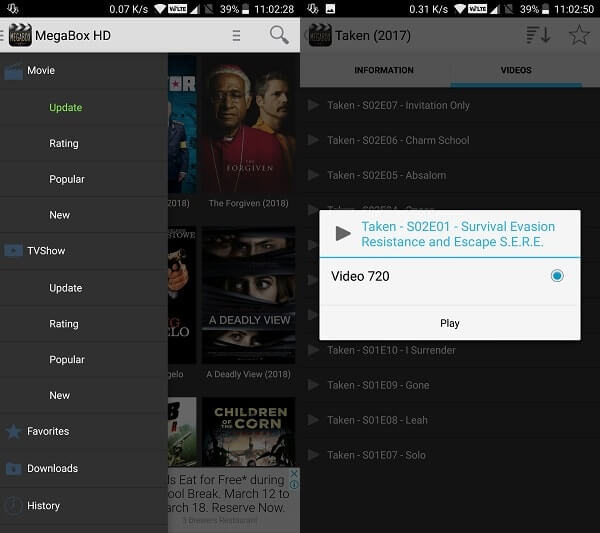This screenshot has height=533, width=600.
Task: Open the TVShow section in the drawer
Action: pyautogui.click(x=84, y=251)
